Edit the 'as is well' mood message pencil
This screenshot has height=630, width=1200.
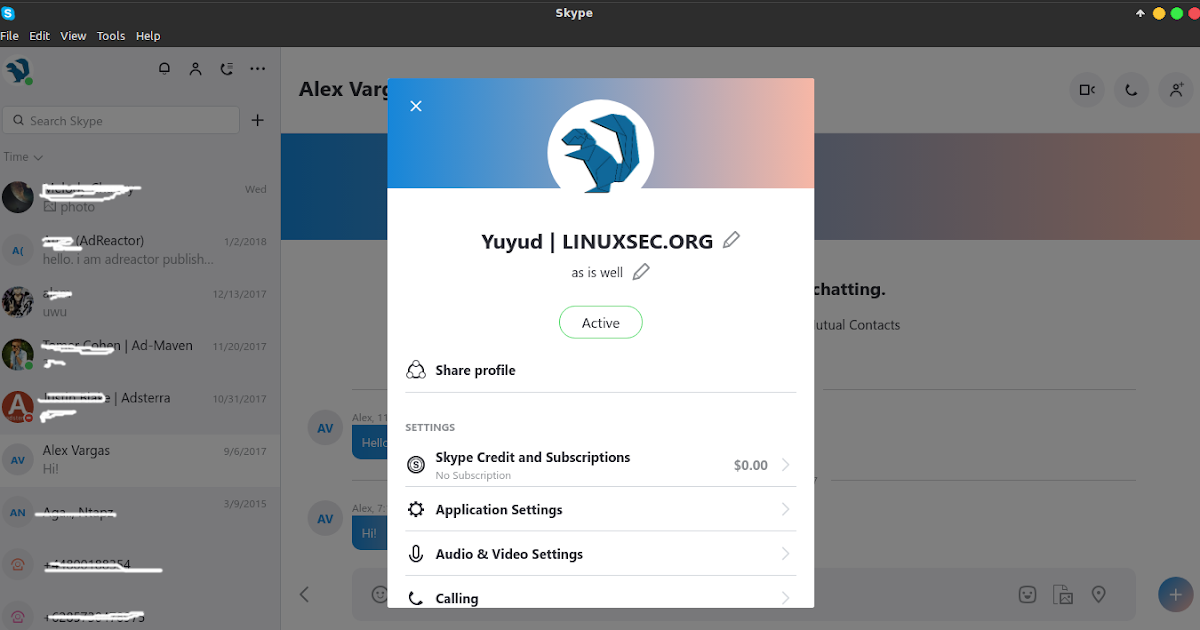tap(641, 272)
